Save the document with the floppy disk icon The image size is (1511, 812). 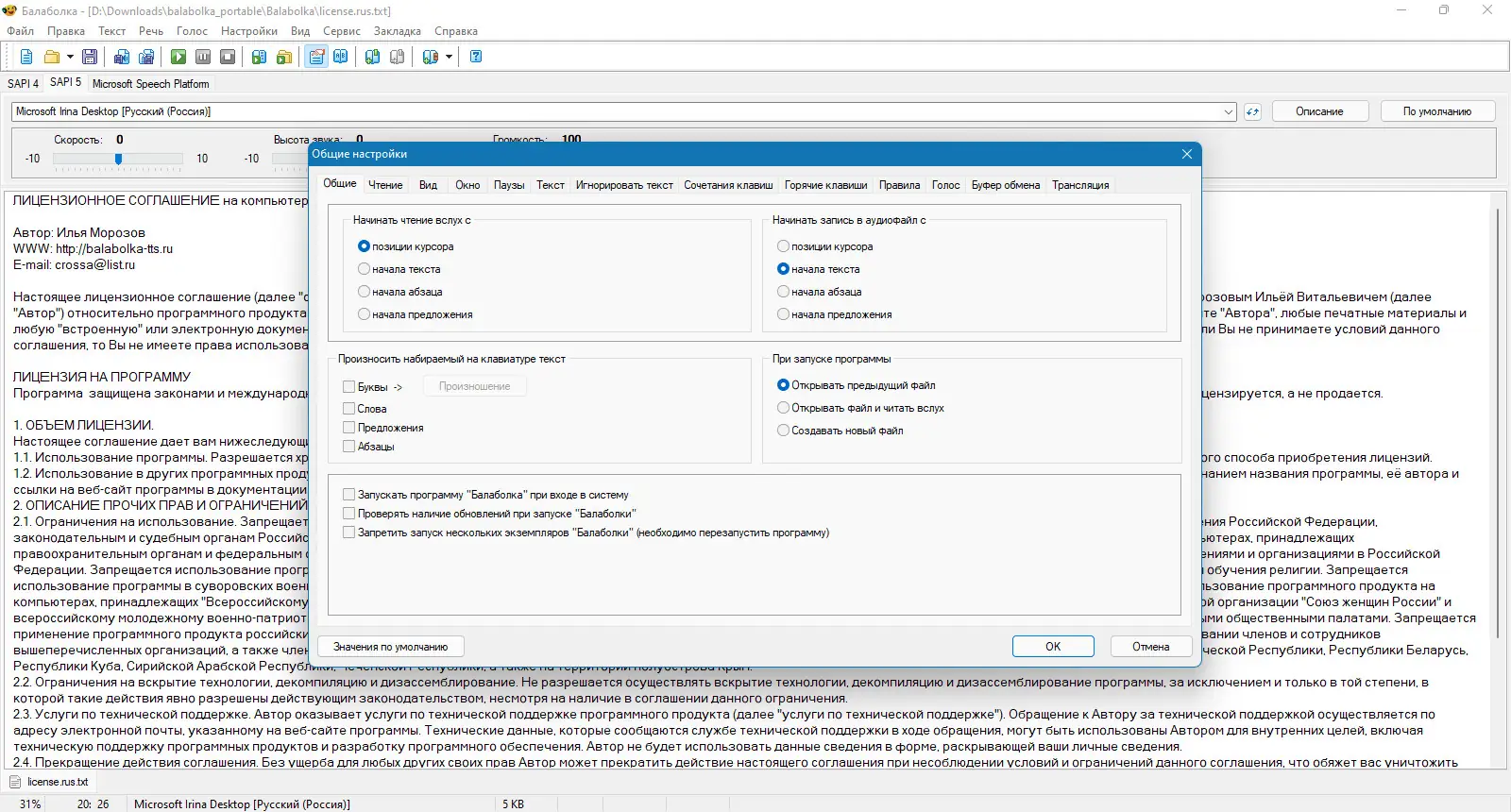coord(90,57)
